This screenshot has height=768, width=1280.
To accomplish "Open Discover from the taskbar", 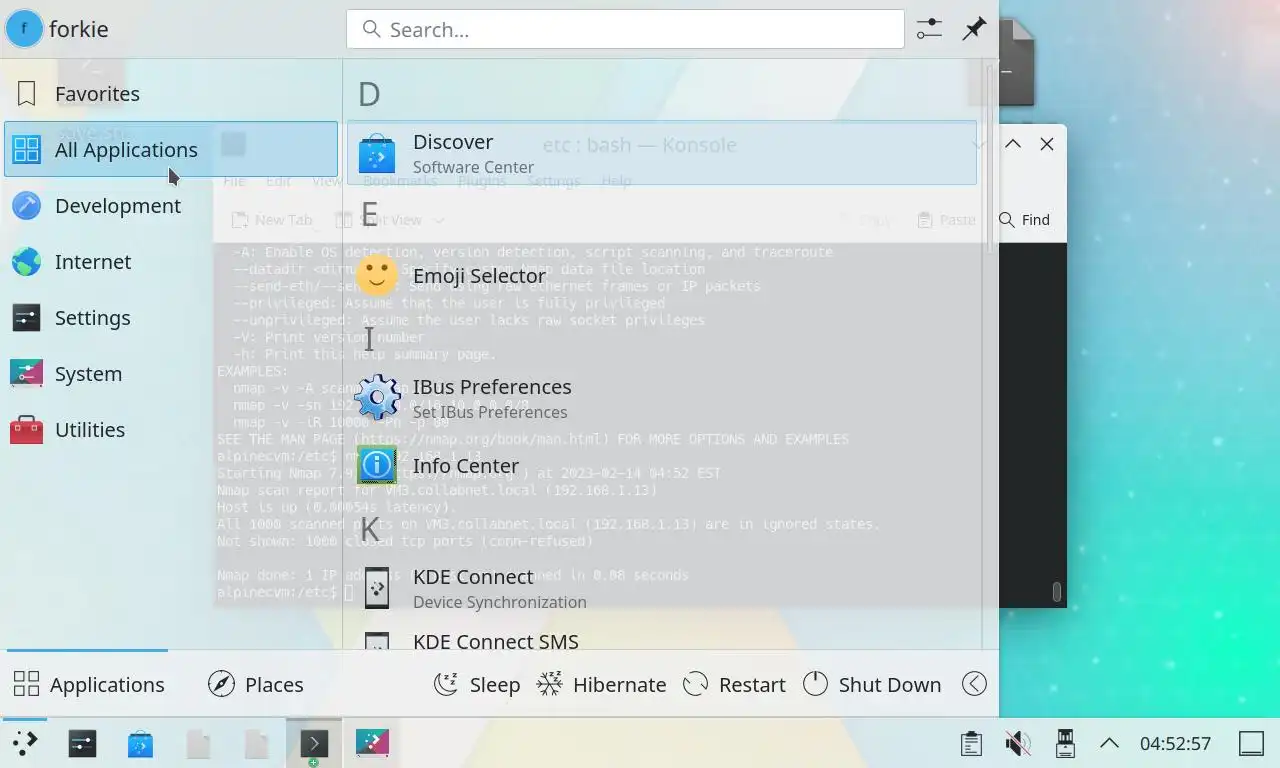I will (140, 743).
